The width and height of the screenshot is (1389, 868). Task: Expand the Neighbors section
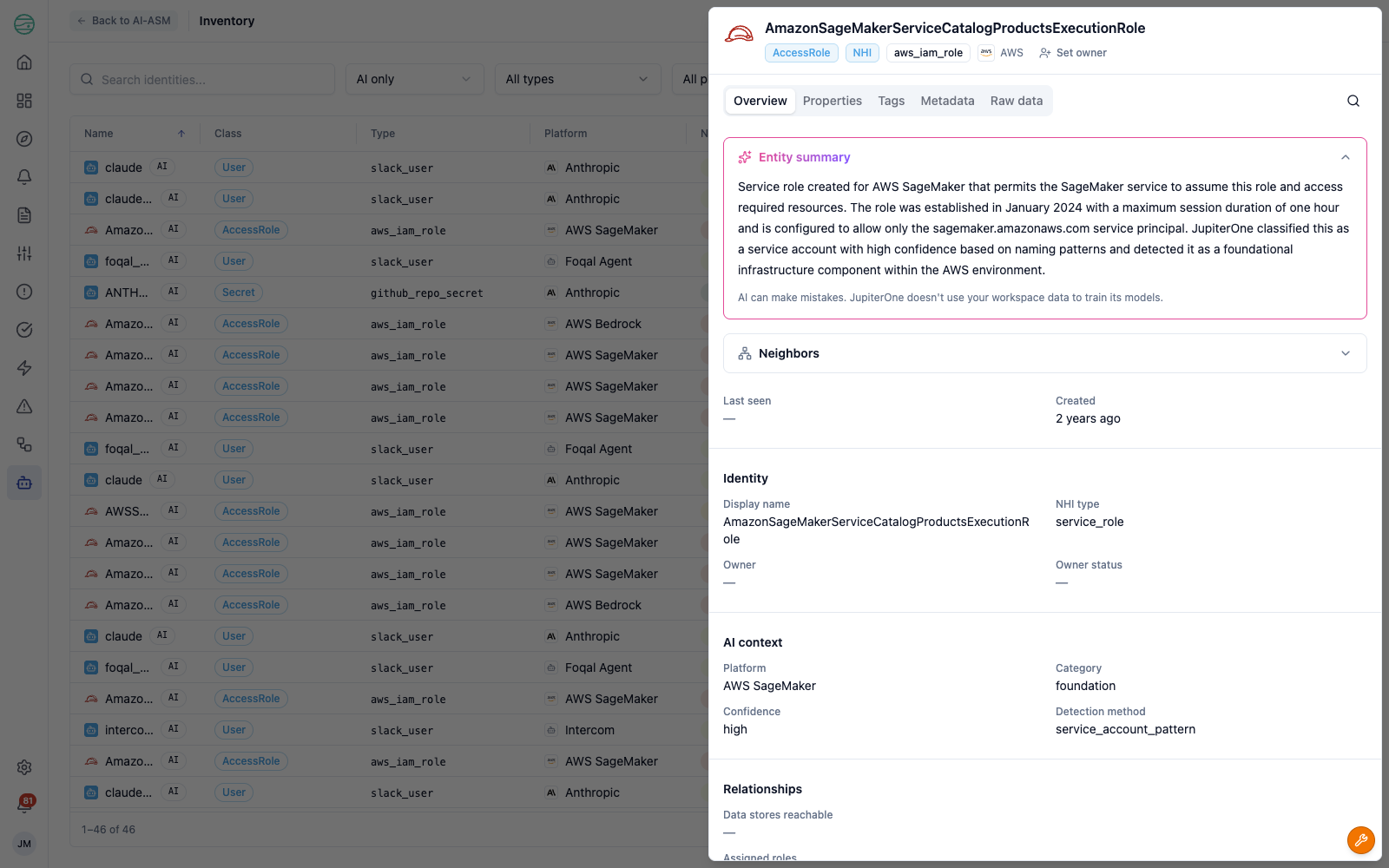coord(1346,353)
